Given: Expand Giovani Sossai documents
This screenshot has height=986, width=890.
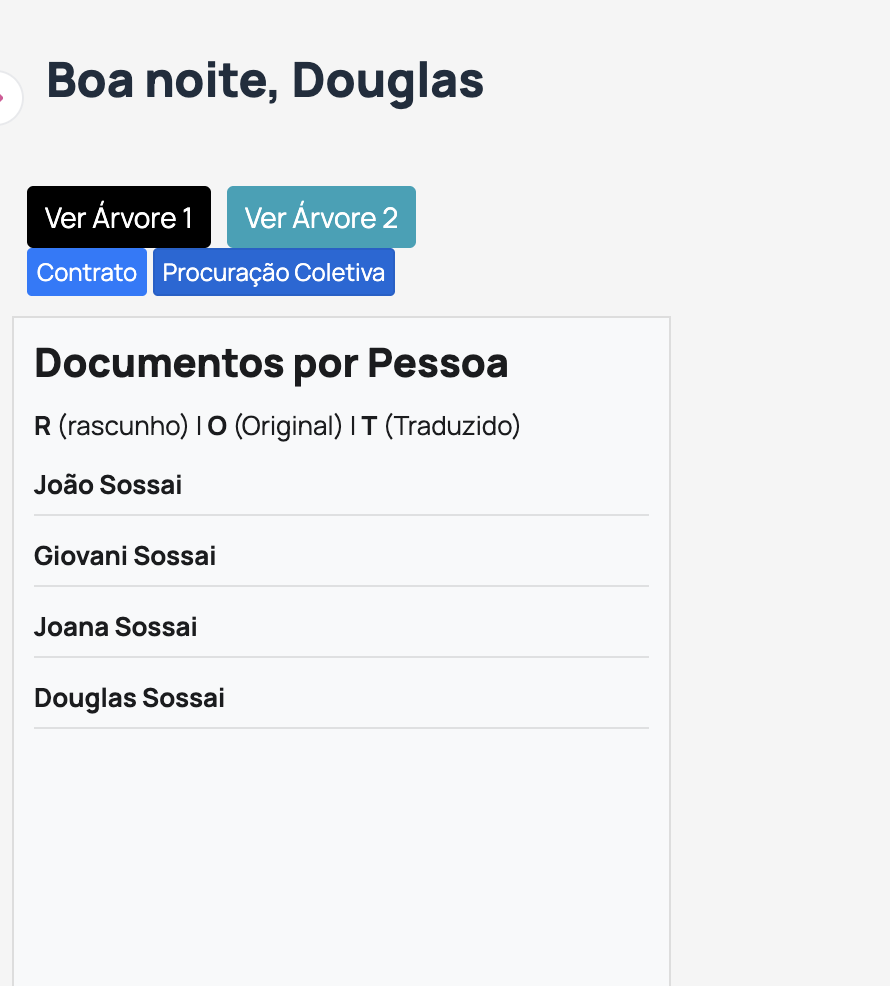Looking at the screenshot, I should click(125, 556).
